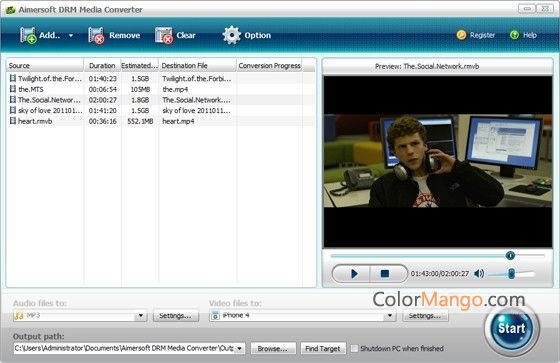
Task: Select destination file heart.mp4
Action: [178, 121]
